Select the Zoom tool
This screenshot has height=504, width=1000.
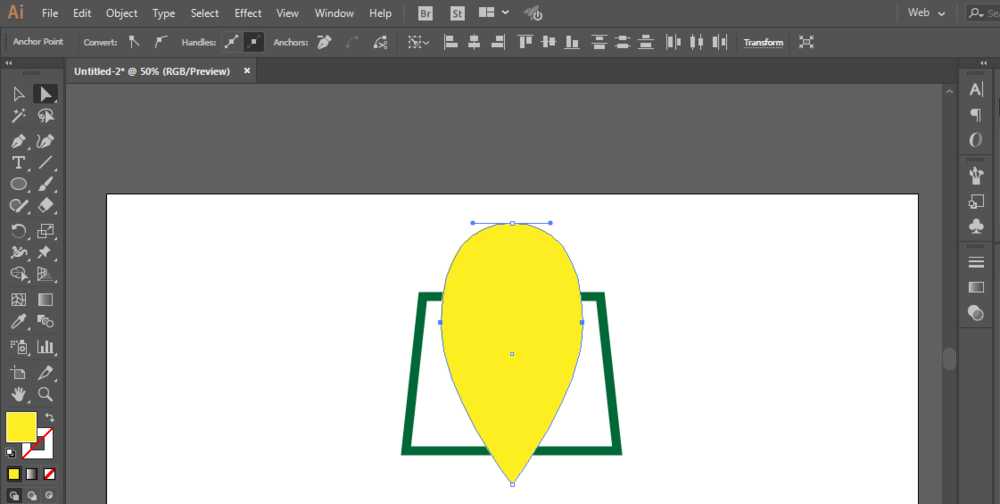pyautogui.click(x=45, y=394)
